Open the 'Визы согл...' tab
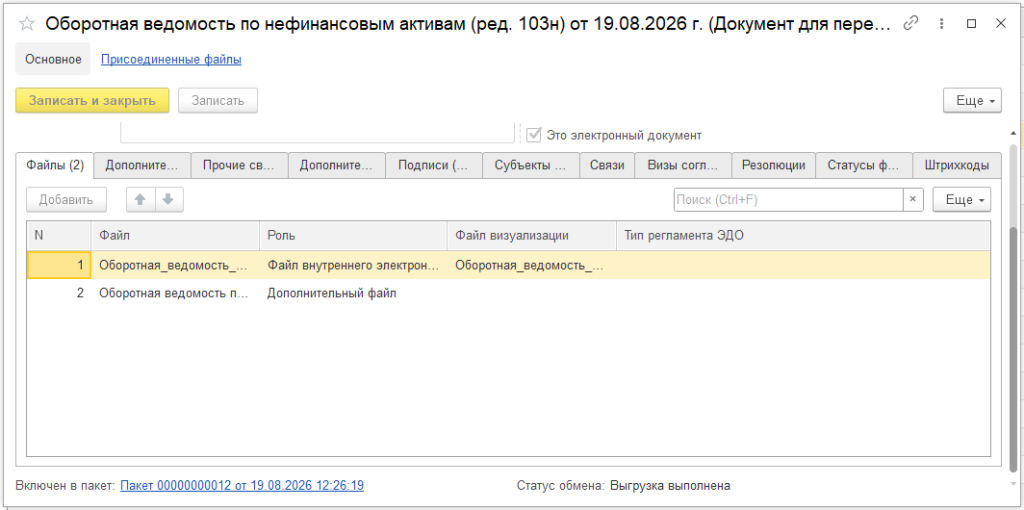The width and height of the screenshot is (1024, 510). [683, 165]
